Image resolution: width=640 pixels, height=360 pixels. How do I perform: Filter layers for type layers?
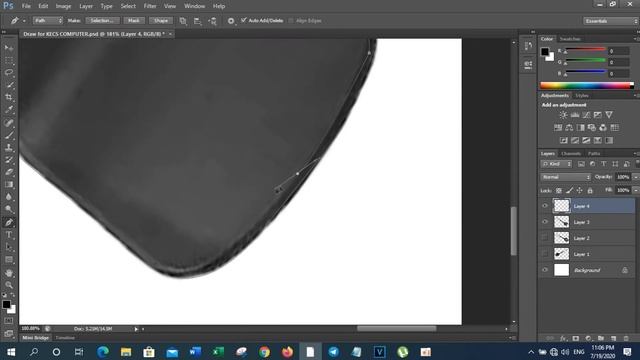[604, 164]
